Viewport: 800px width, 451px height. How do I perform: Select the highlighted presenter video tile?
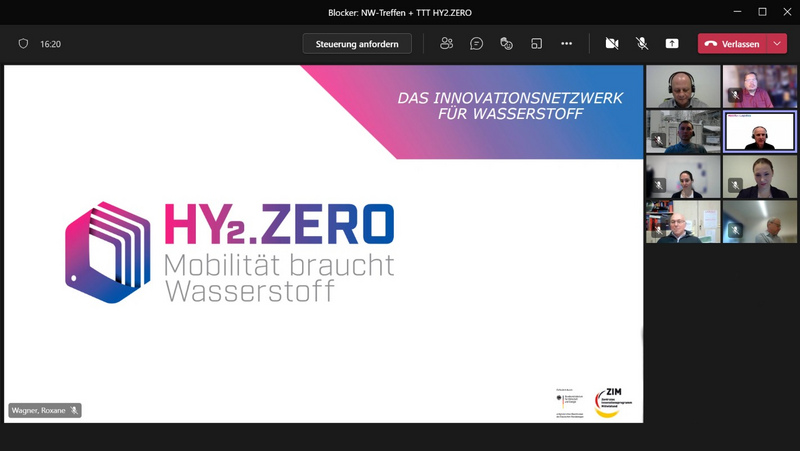[760, 132]
